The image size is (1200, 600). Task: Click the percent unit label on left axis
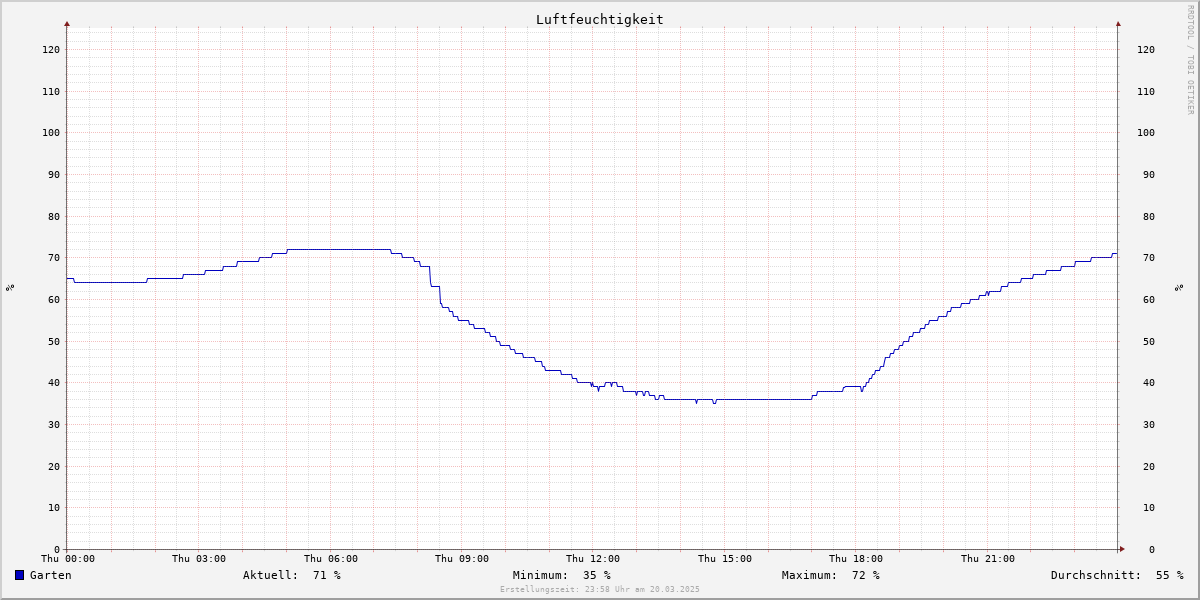point(10,287)
